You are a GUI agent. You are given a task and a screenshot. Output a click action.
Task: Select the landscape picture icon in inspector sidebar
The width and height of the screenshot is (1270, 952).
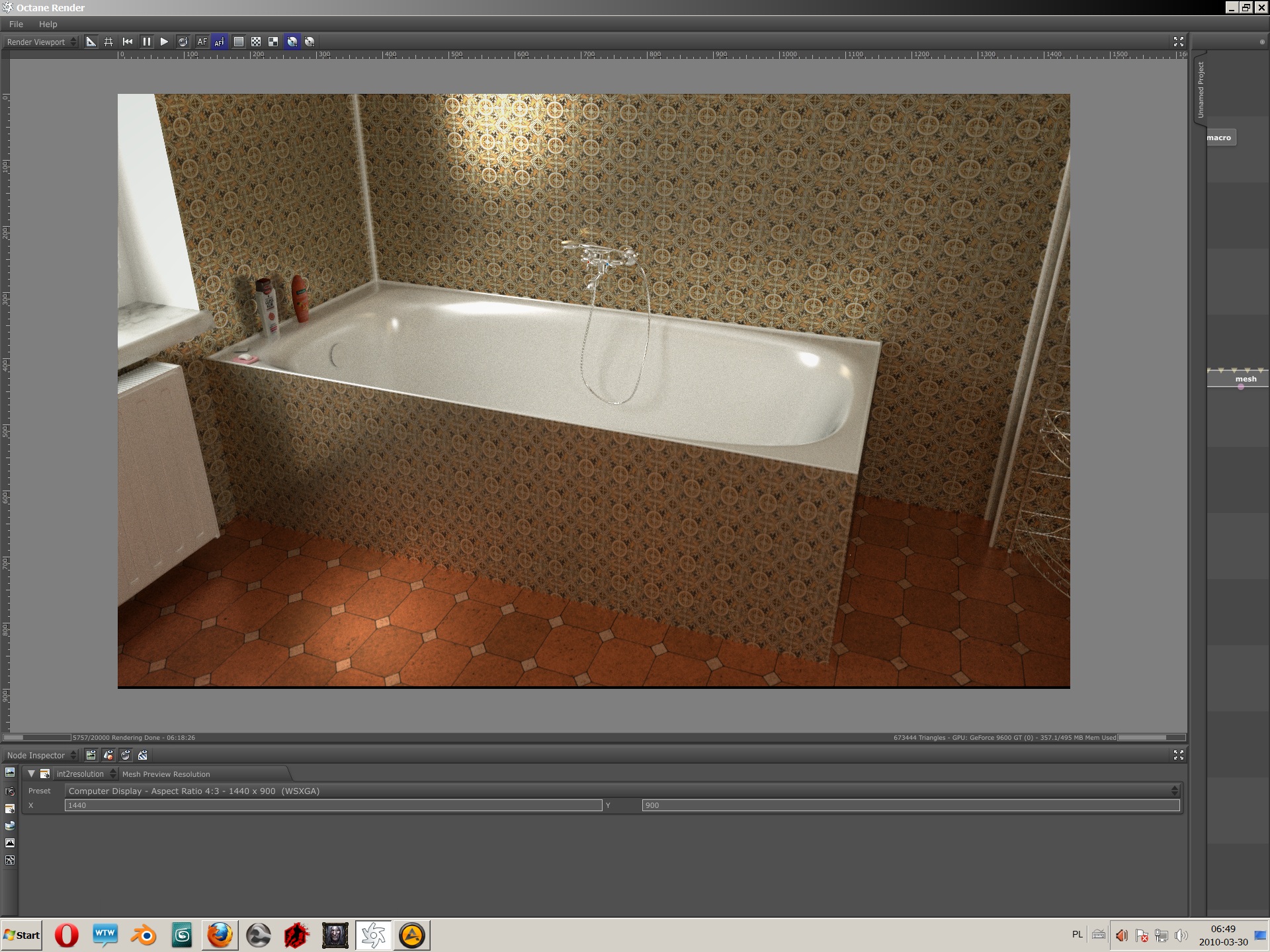pos(10,772)
